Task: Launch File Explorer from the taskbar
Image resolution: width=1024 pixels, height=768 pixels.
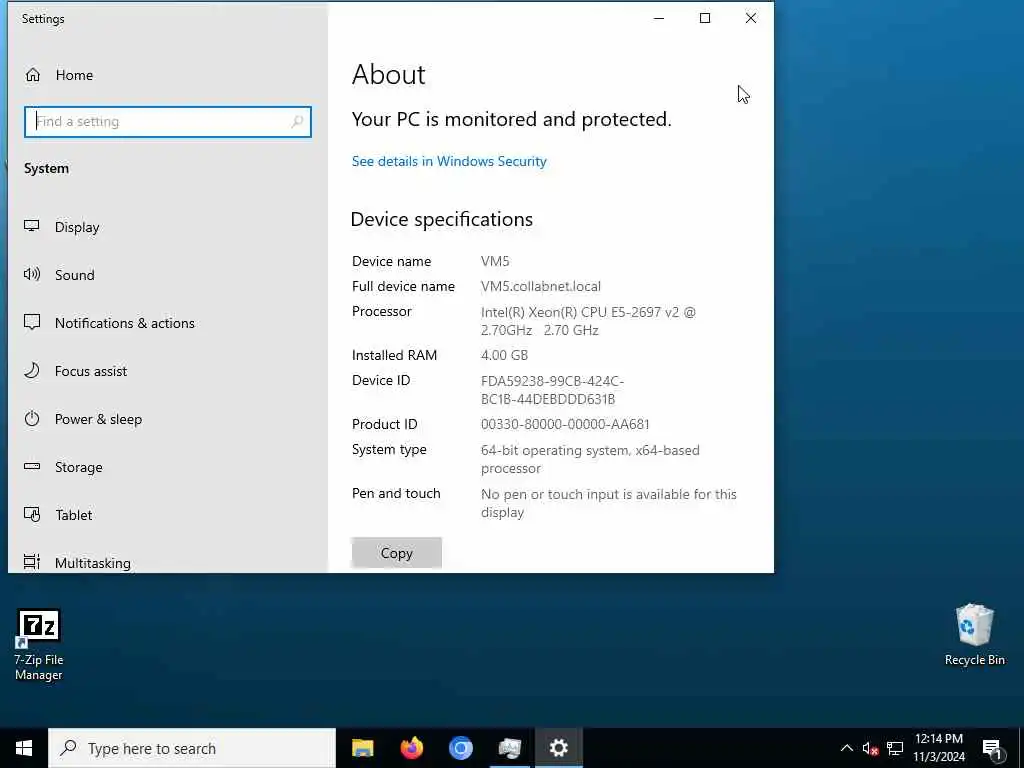Action: click(362, 748)
